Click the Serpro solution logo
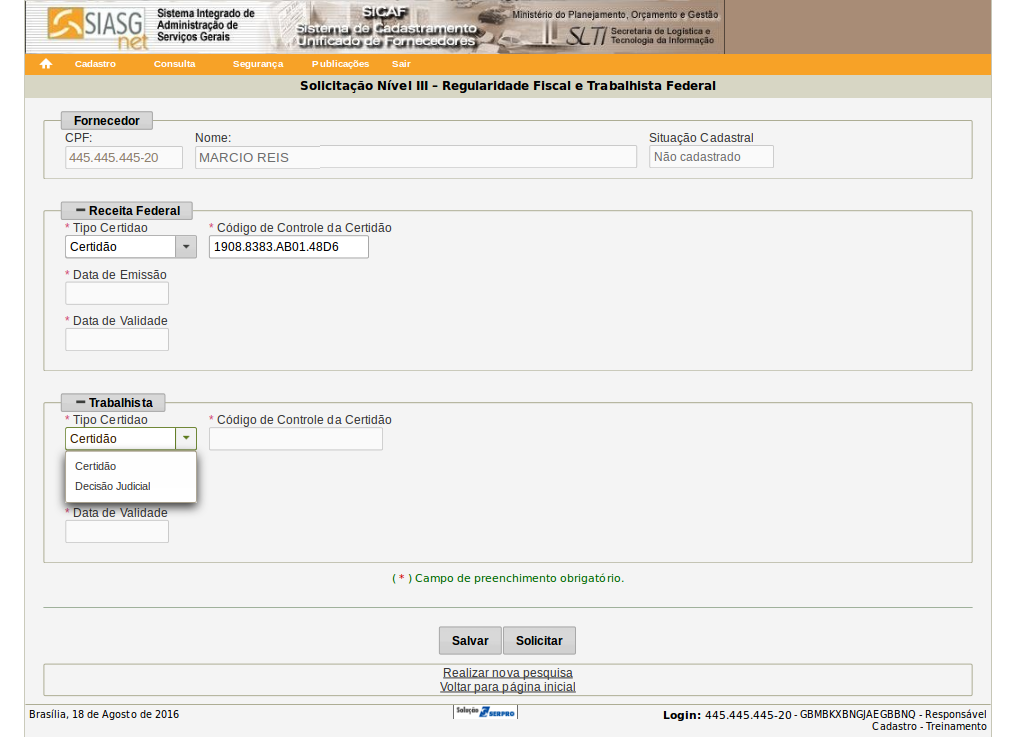The width and height of the screenshot is (1016, 737). [485, 712]
